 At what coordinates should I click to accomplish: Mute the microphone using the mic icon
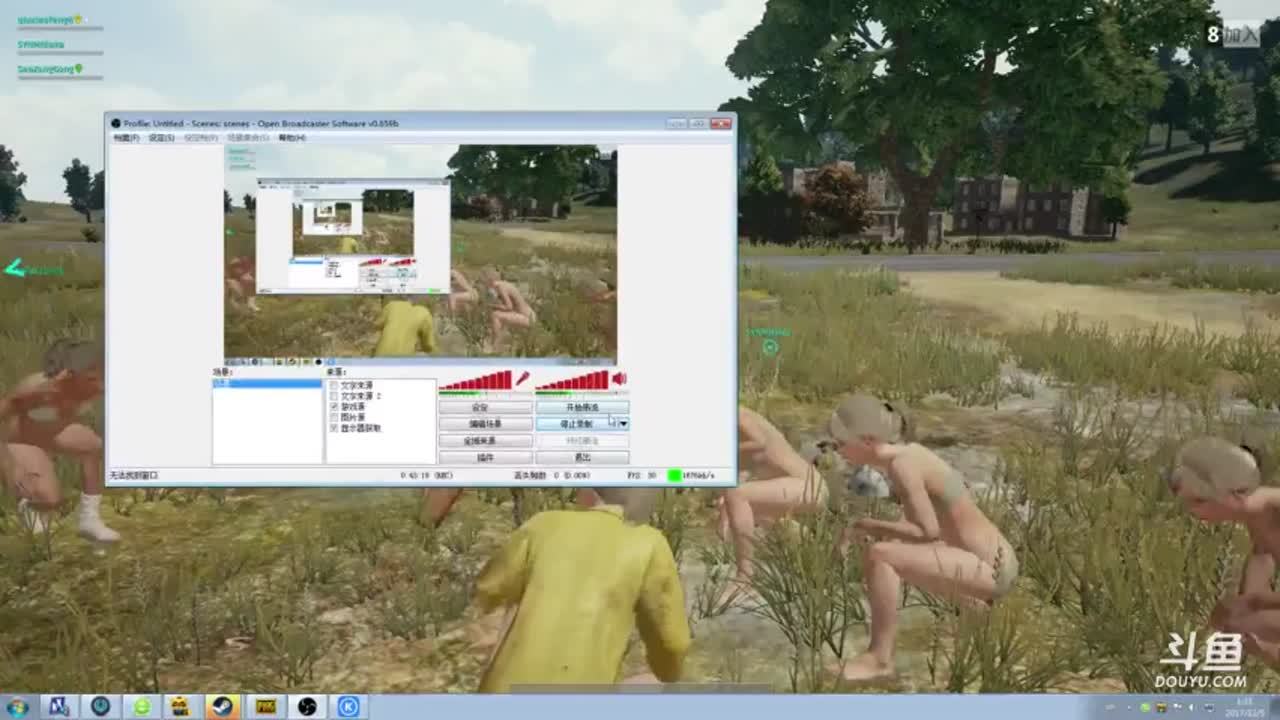[522, 379]
